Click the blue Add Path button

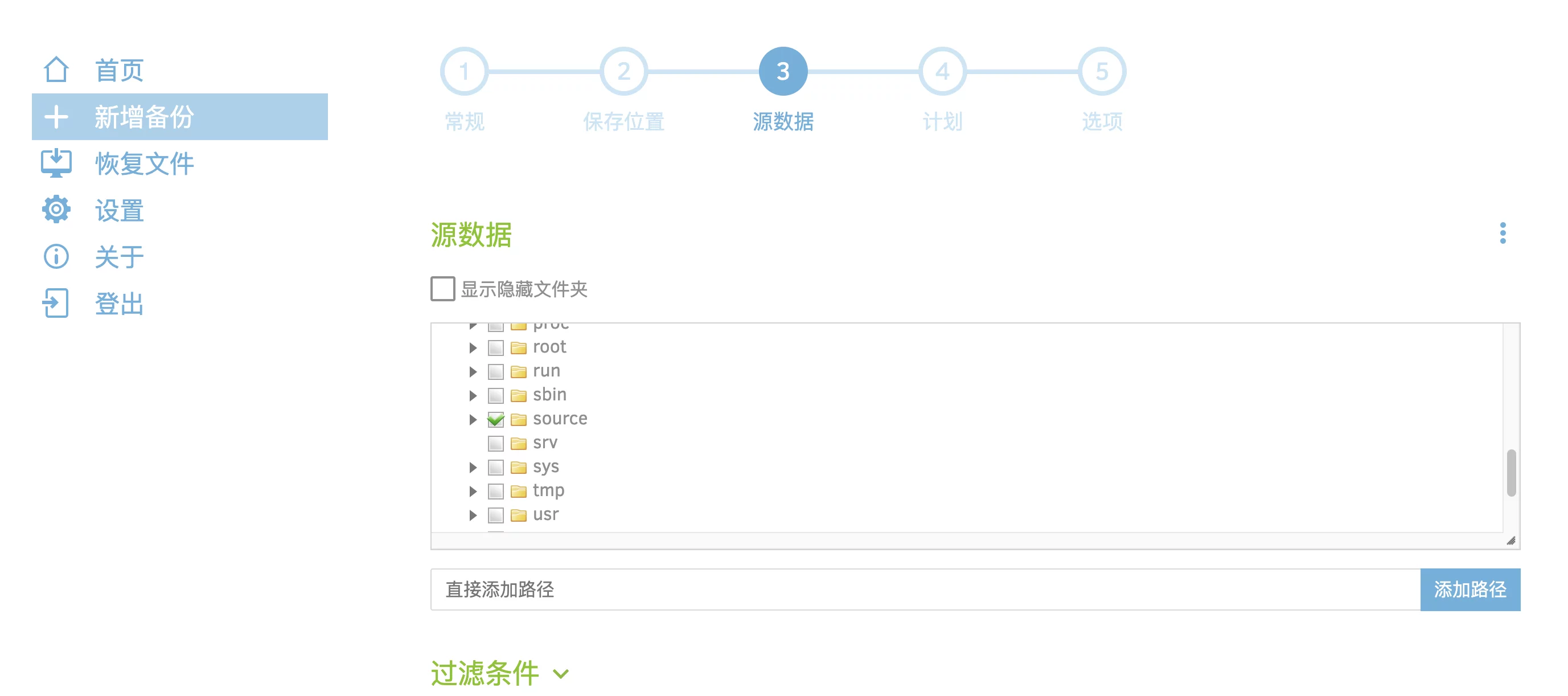point(1470,589)
